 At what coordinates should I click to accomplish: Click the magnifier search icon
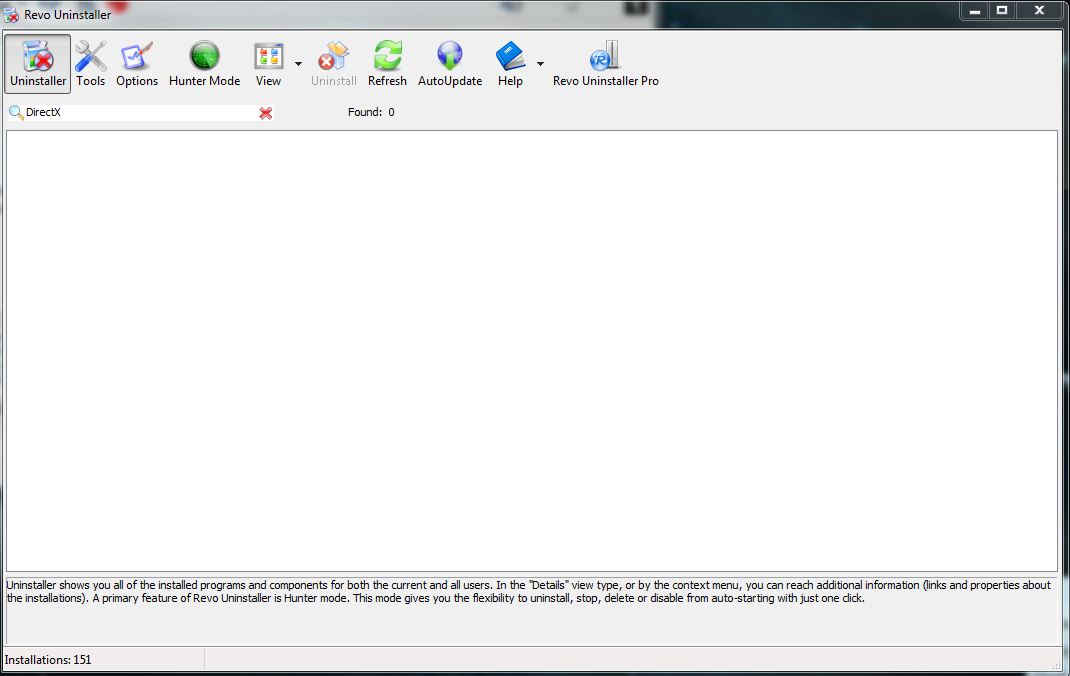point(16,113)
